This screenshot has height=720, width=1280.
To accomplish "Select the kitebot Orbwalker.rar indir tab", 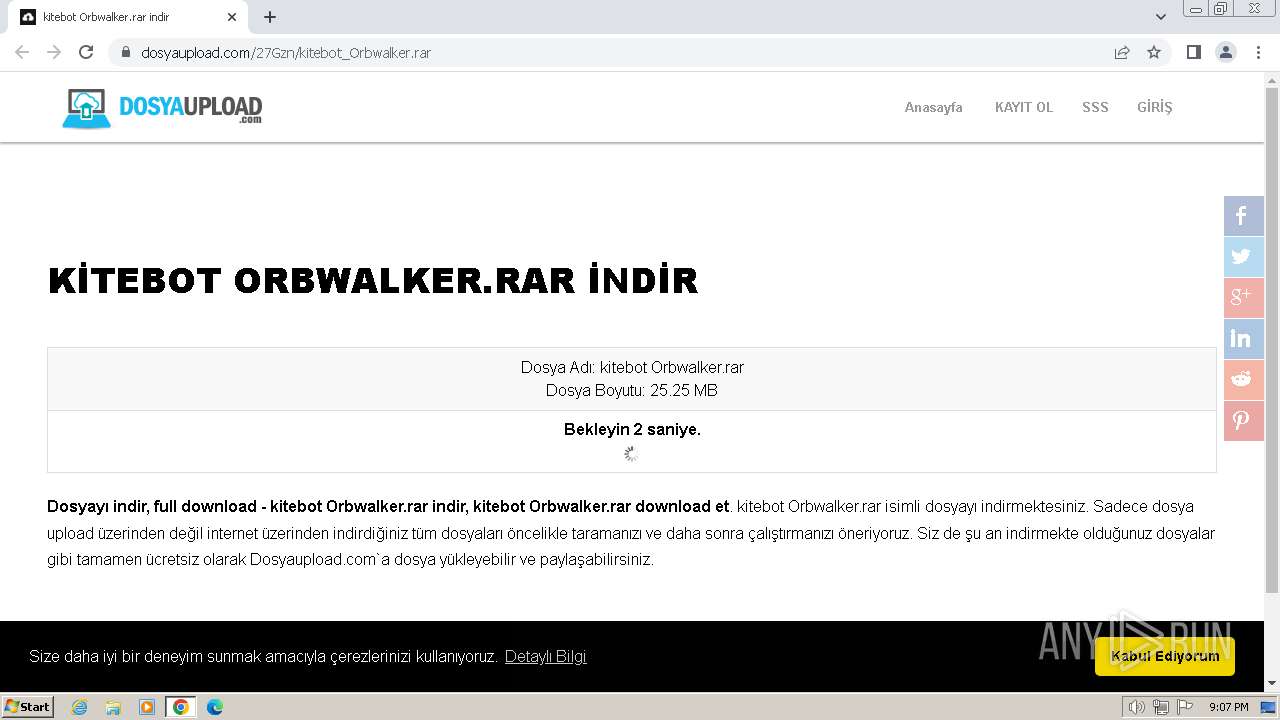I will click(128, 17).
